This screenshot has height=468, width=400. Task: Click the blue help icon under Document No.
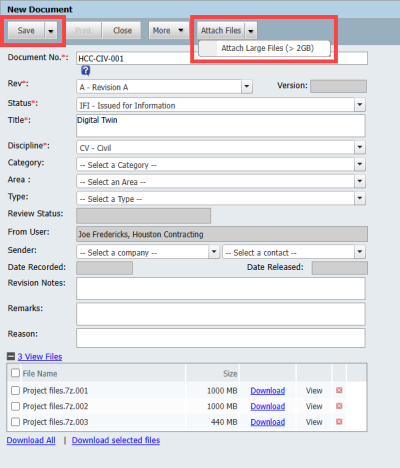tap(86, 71)
